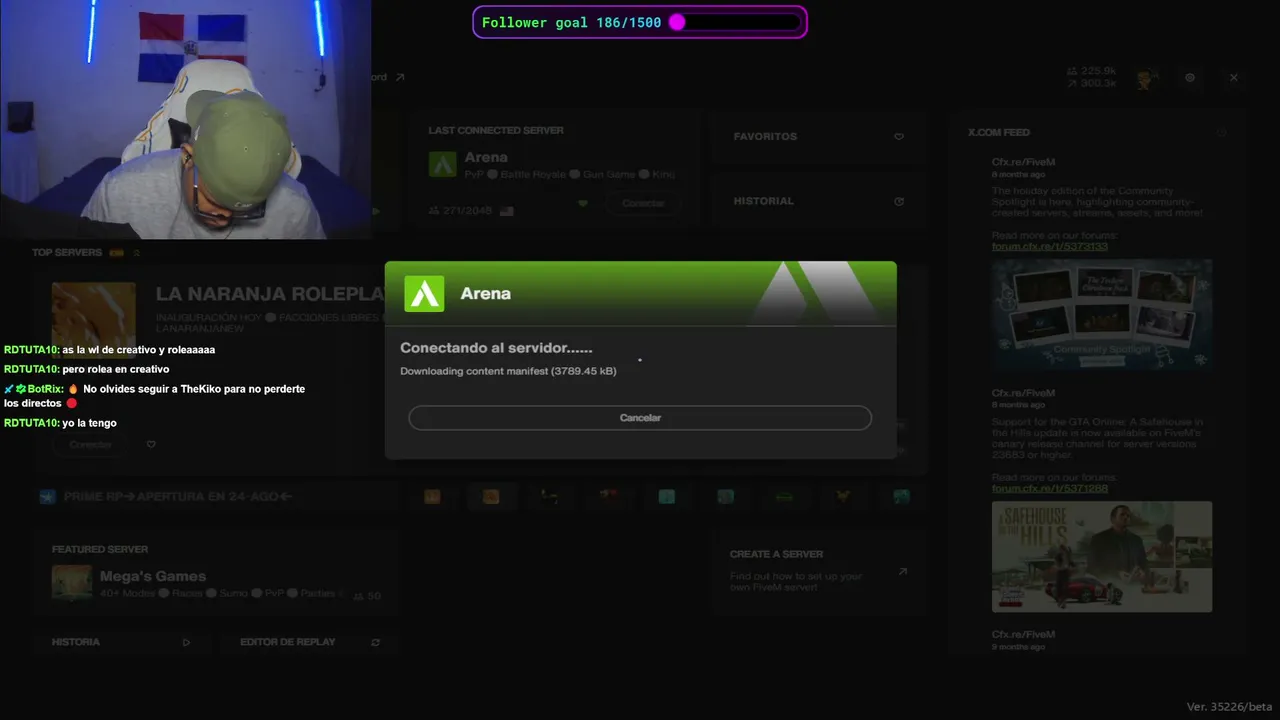Click the chat message 'pero rolea en creativo'

pos(115,369)
